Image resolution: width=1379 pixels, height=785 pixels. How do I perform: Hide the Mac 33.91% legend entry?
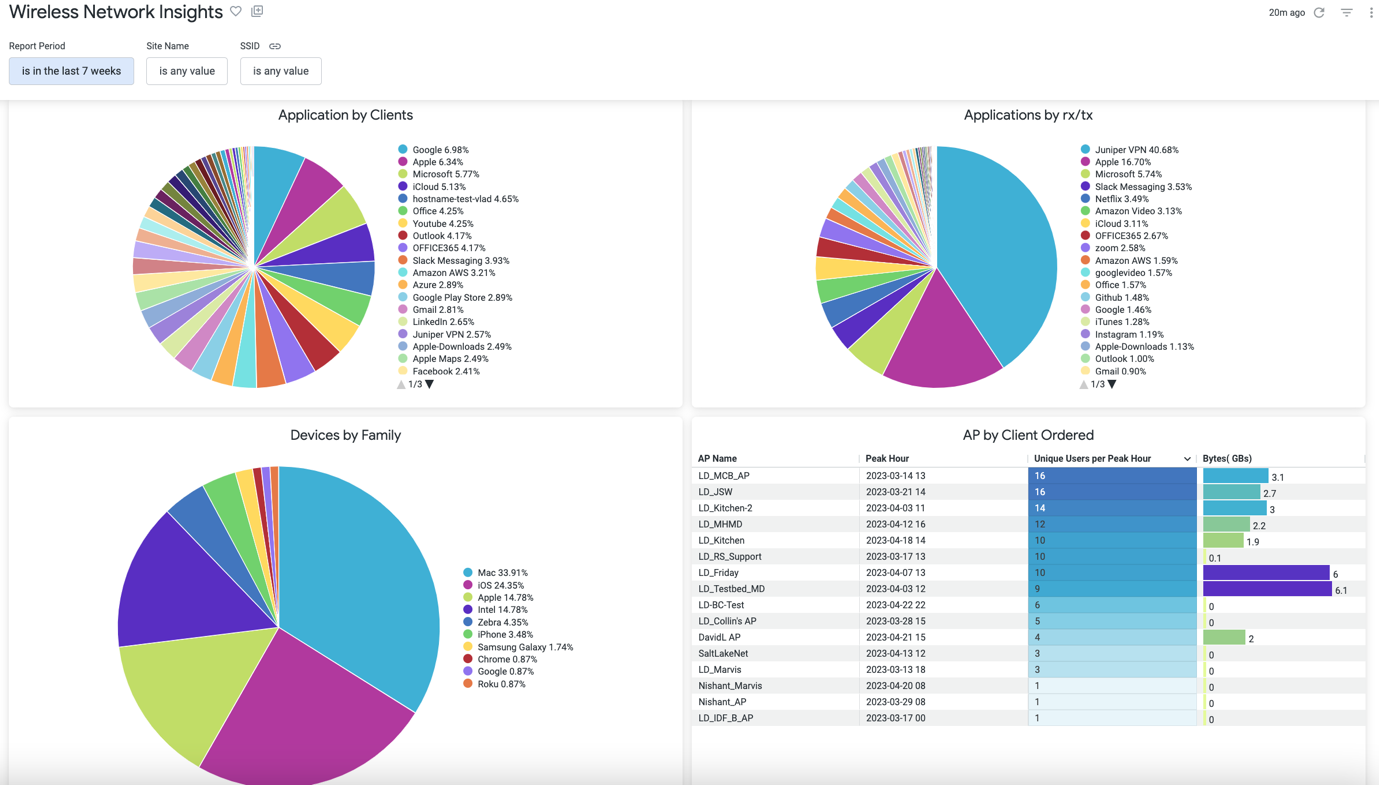(501, 573)
